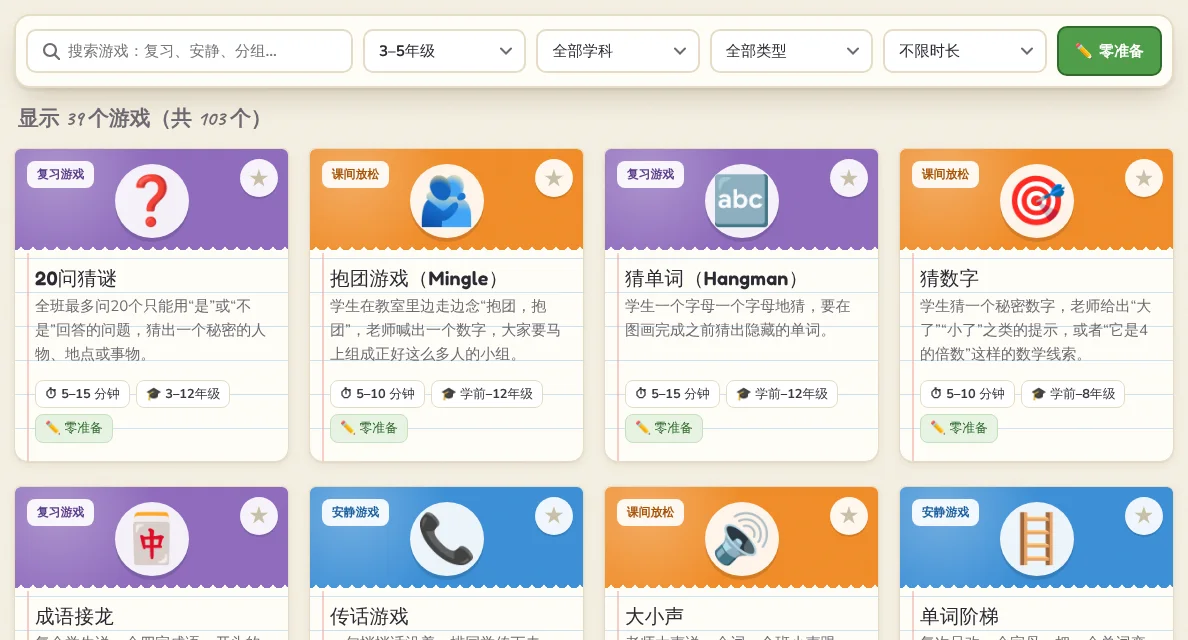Open the 全部学科 subject dropdown
This screenshot has width=1188, height=640.
pyautogui.click(x=617, y=52)
